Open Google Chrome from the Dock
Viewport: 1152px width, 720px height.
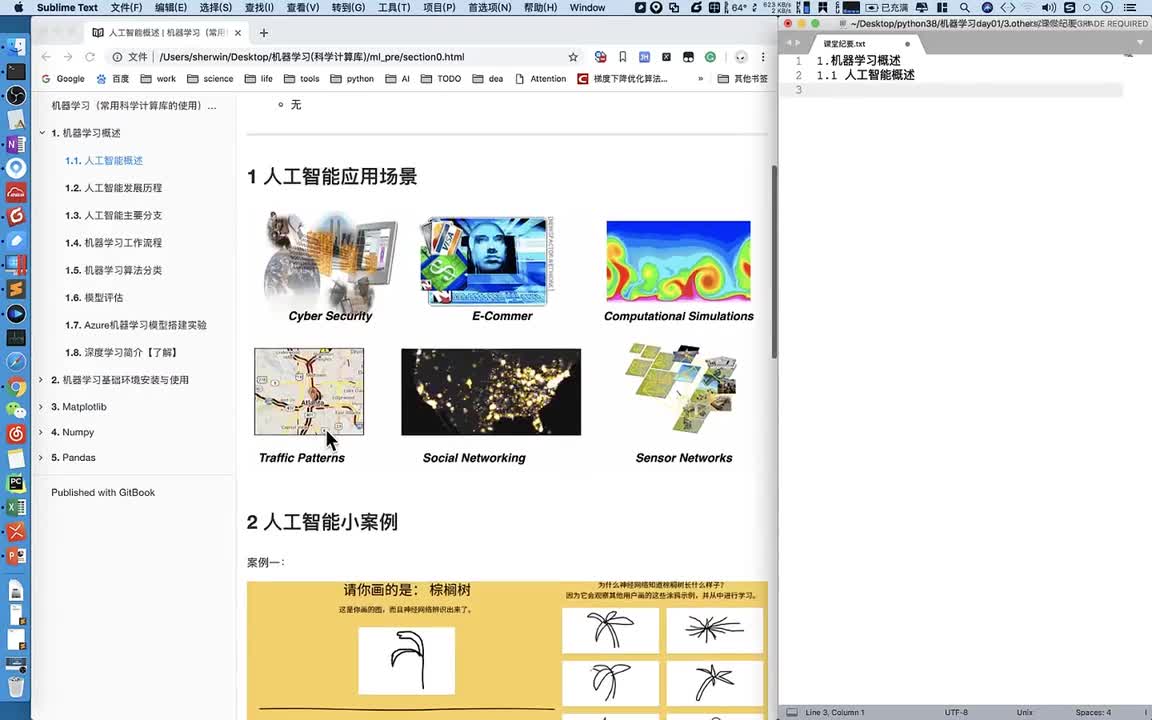pos(16,387)
